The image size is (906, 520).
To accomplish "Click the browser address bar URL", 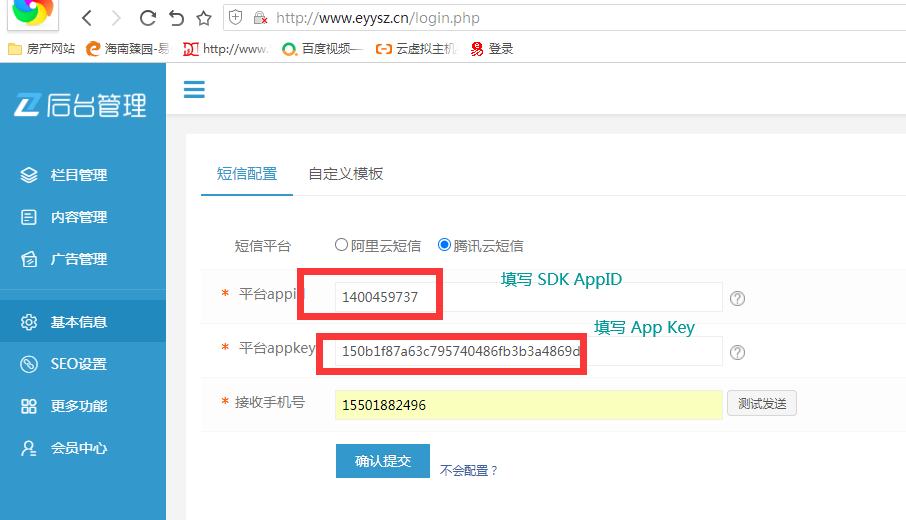I will [378, 18].
